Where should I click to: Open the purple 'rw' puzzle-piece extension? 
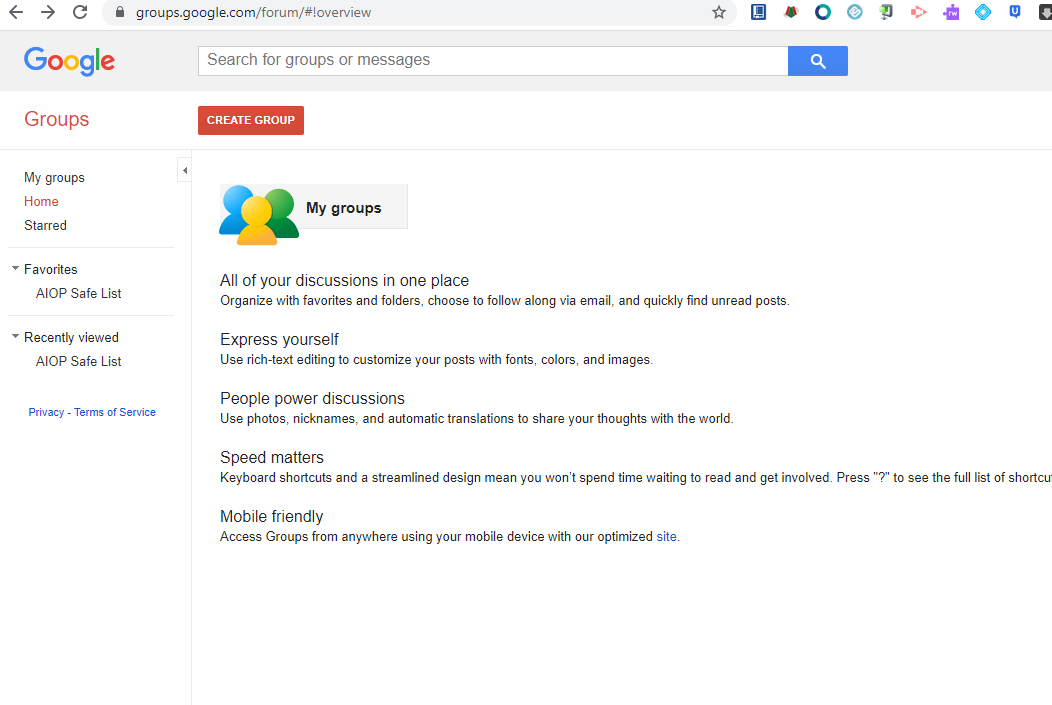click(x=951, y=13)
